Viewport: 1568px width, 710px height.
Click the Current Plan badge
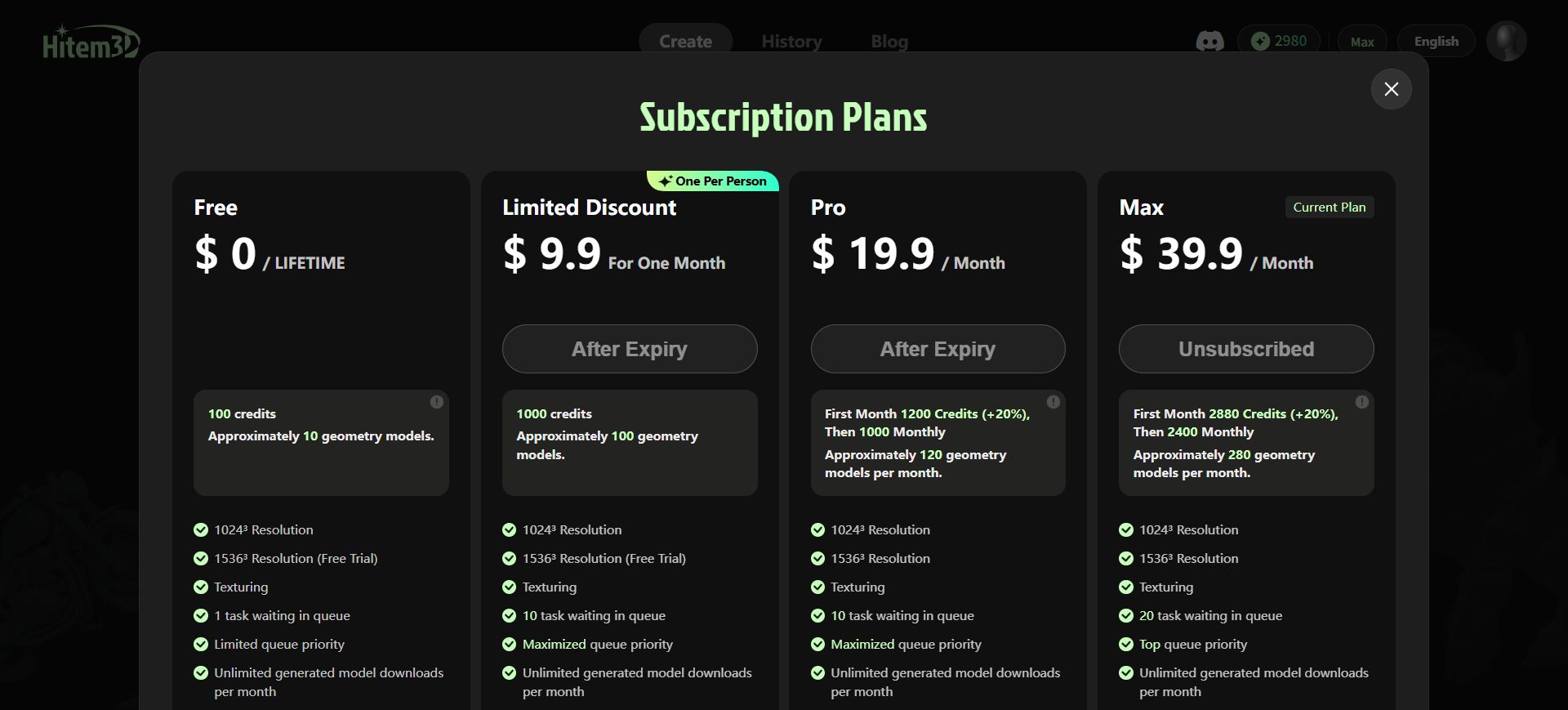pos(1330,208)
